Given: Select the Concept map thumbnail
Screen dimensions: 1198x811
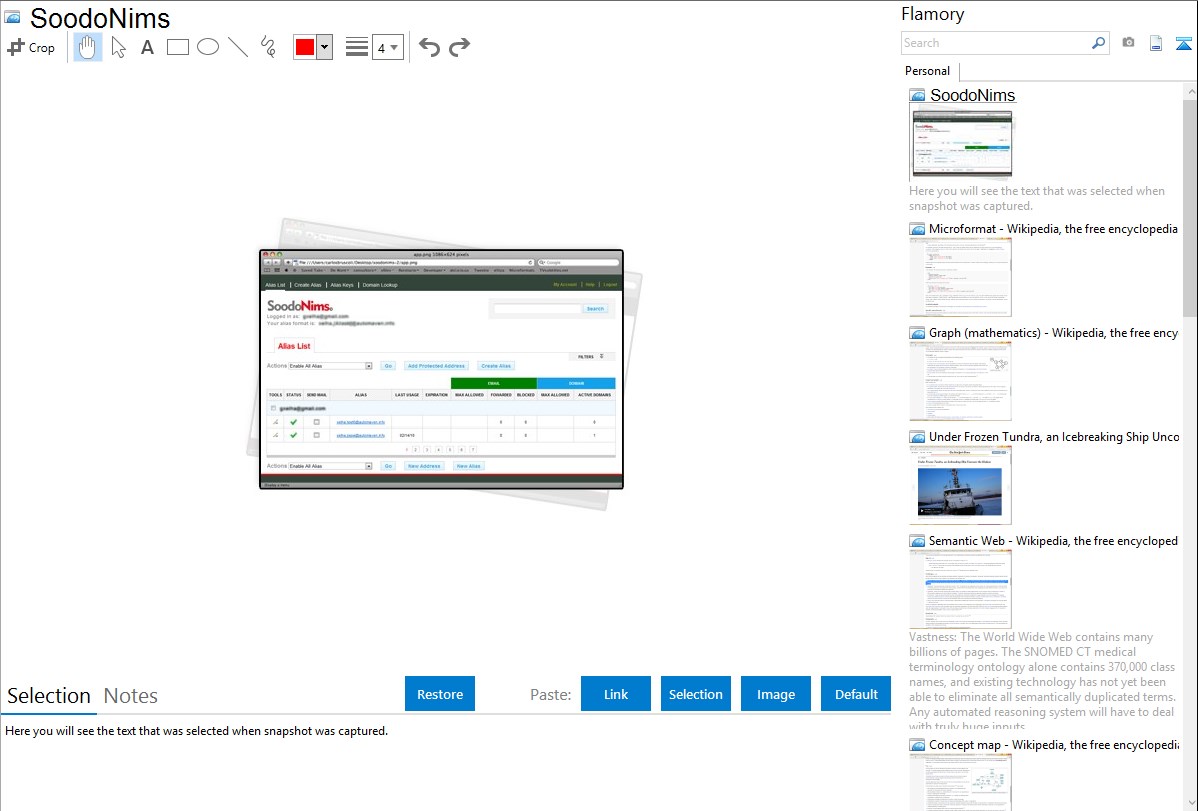Looking at the screenshot, I should click(960, 782).
